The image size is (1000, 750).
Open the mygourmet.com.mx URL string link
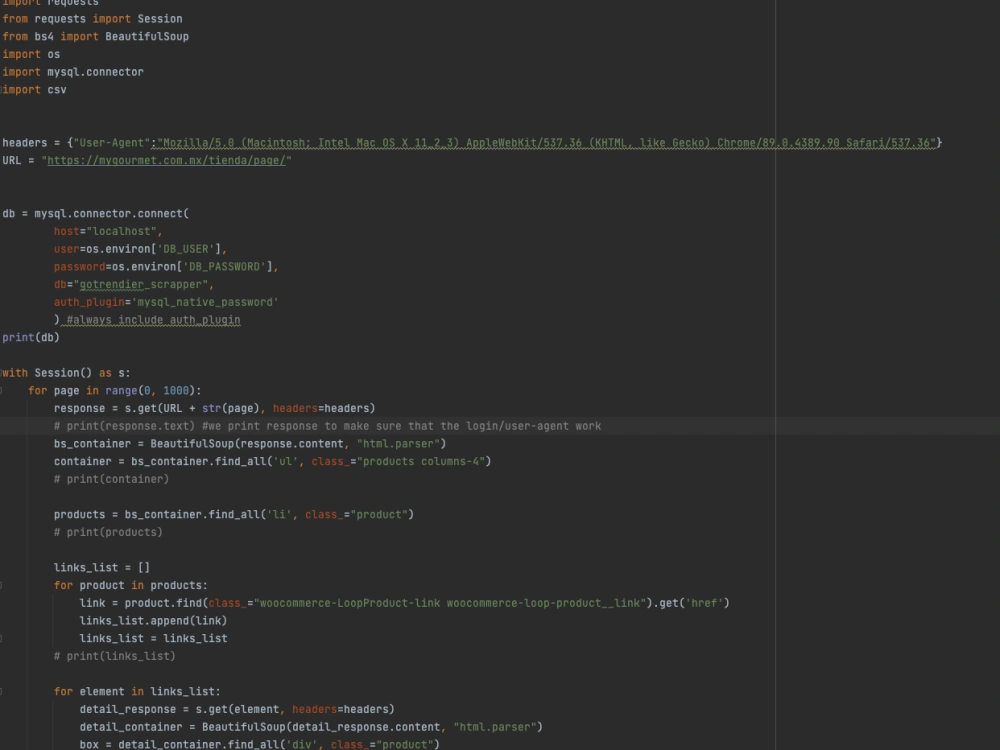point(166,160)
